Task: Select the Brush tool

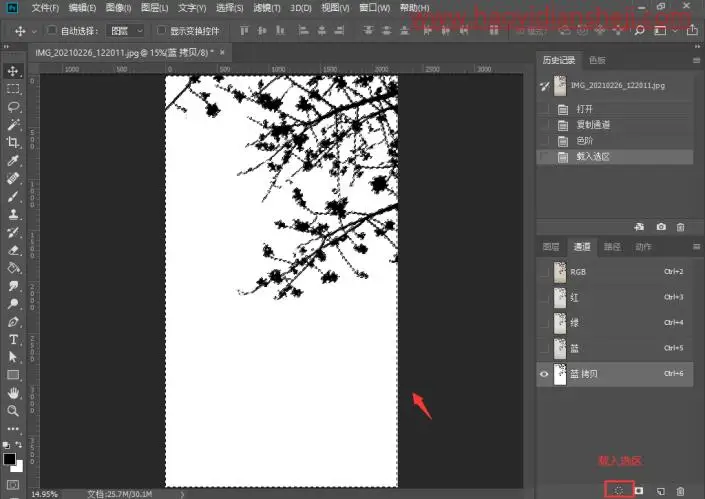Action: click(13, 196)
